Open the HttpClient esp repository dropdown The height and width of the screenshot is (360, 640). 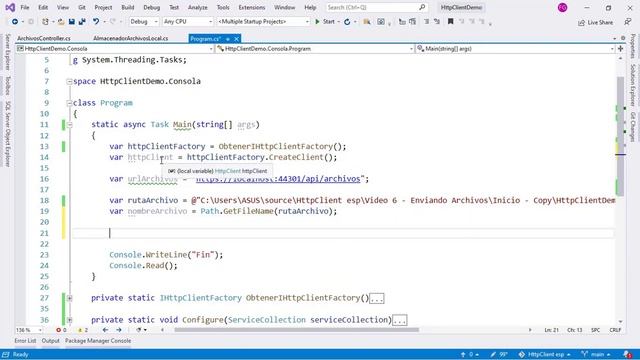[x=544, y=354]
